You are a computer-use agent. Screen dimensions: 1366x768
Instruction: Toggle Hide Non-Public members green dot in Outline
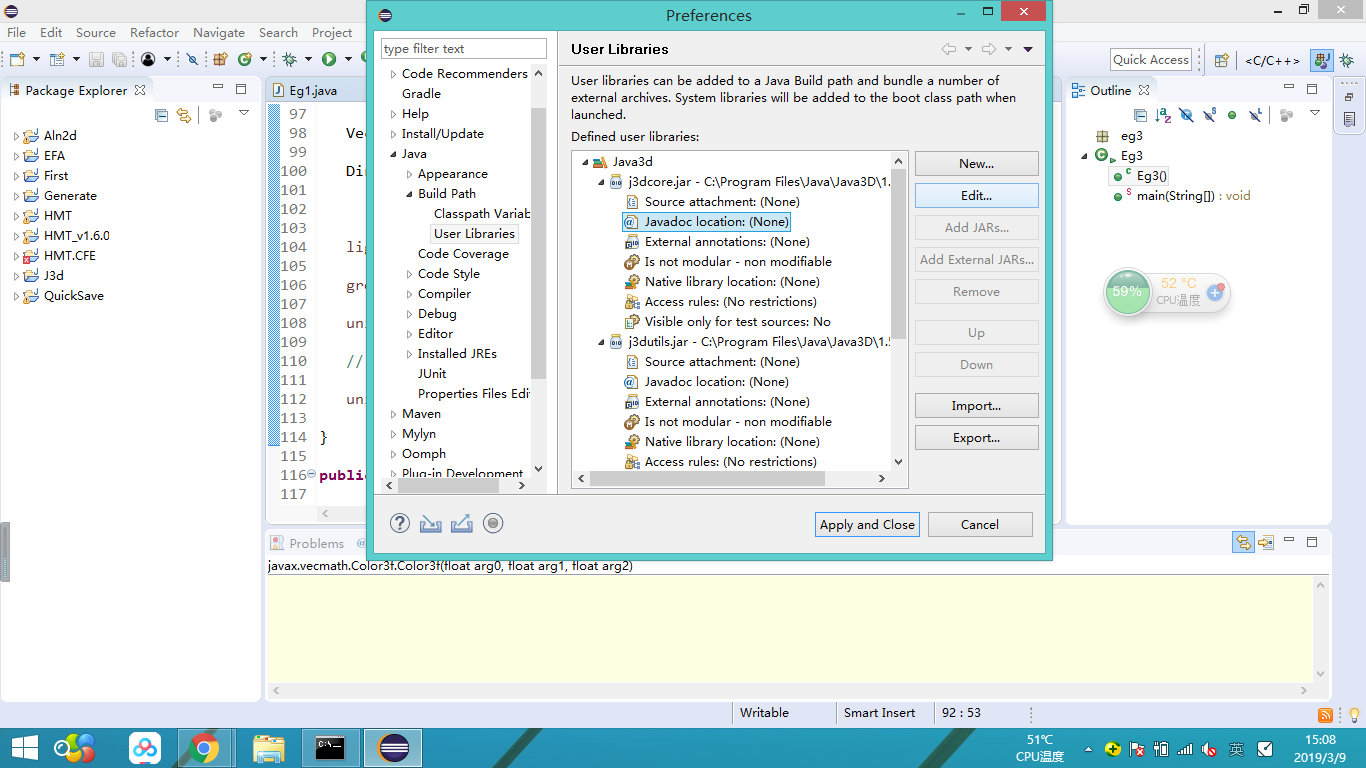click(x=1232, y=115)
